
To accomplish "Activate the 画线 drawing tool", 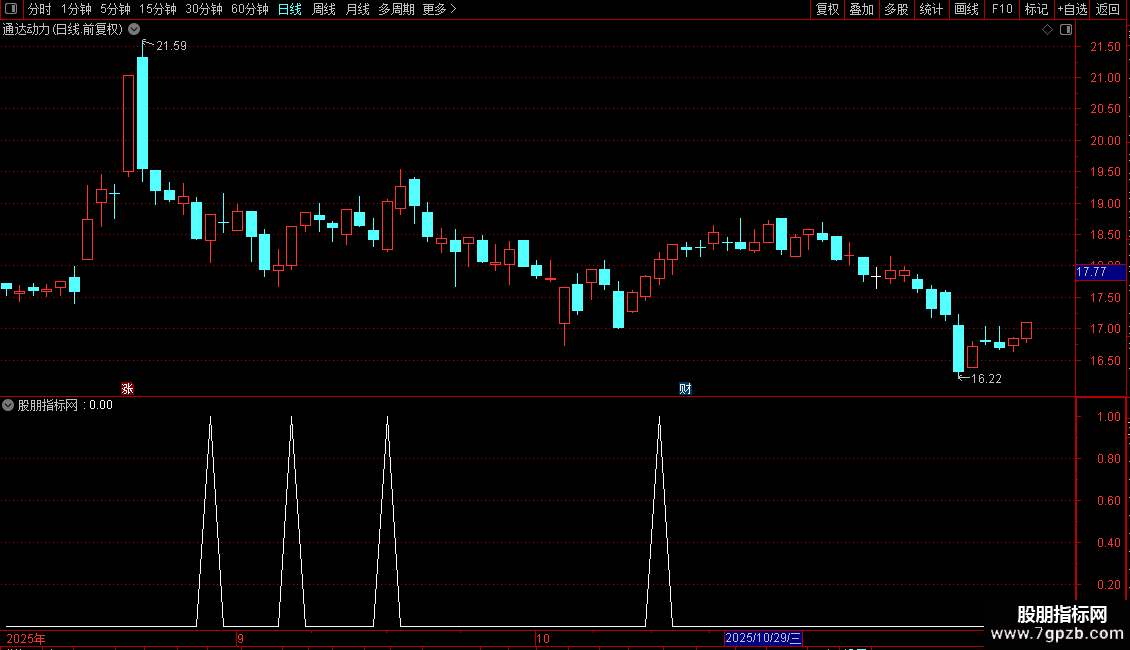I will [x=966, y=9].
